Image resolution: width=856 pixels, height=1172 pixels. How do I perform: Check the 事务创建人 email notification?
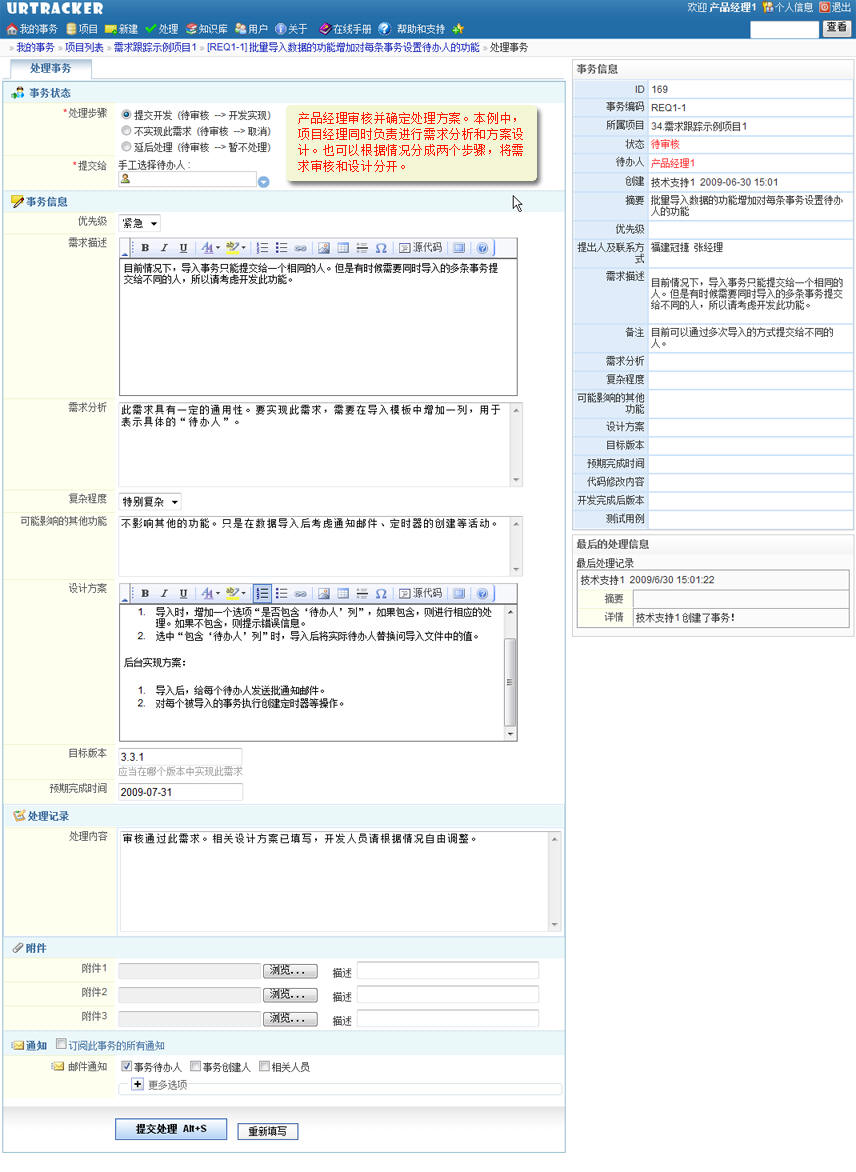[195, 1067]
